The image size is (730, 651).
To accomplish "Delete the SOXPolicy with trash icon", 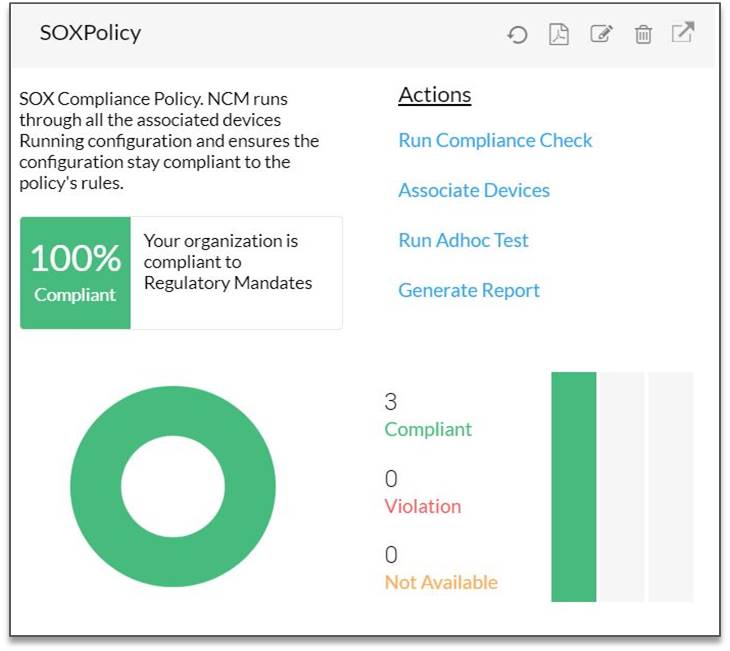I will pos(643,34).
